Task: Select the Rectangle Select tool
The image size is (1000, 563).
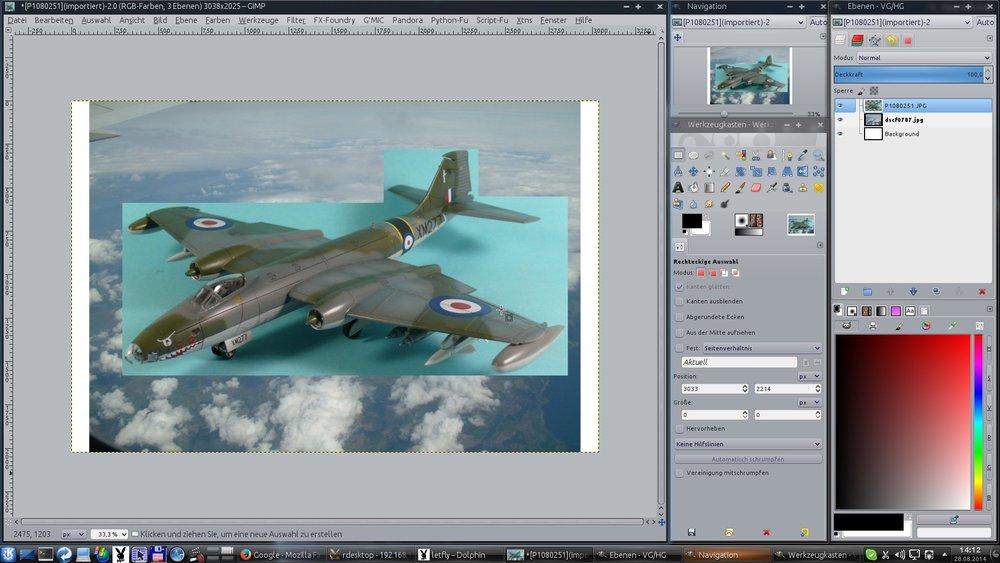Action: pyautogui.click(x=678, y=155)
